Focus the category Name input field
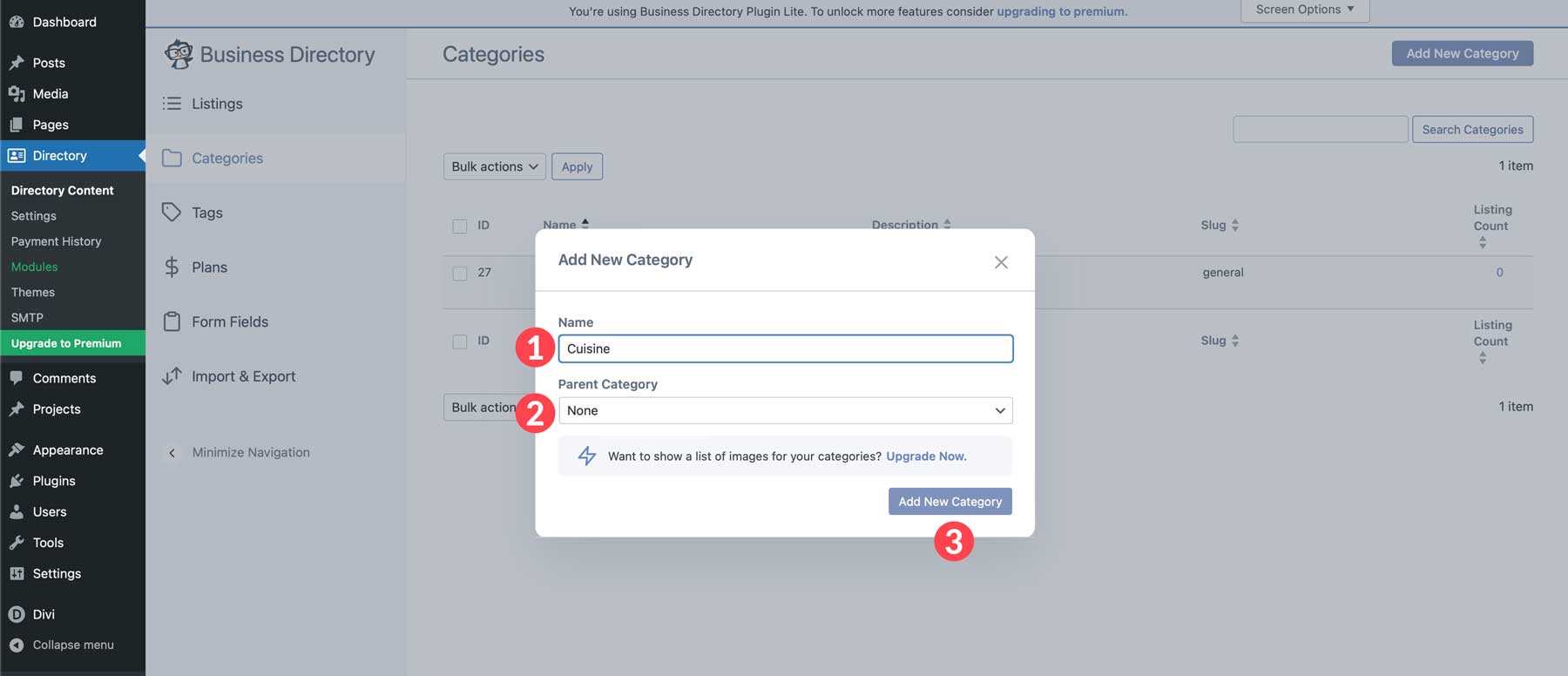 click(x=785, y=348)
